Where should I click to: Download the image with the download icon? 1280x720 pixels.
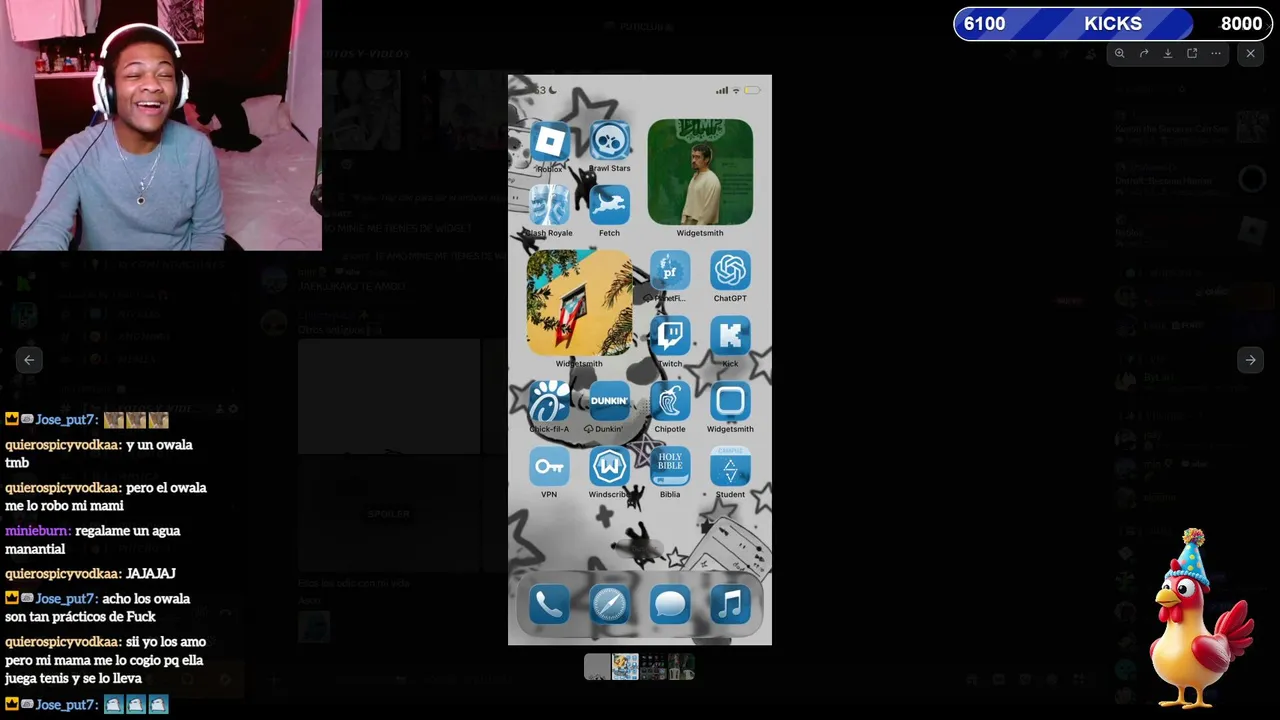(1168, 53)
